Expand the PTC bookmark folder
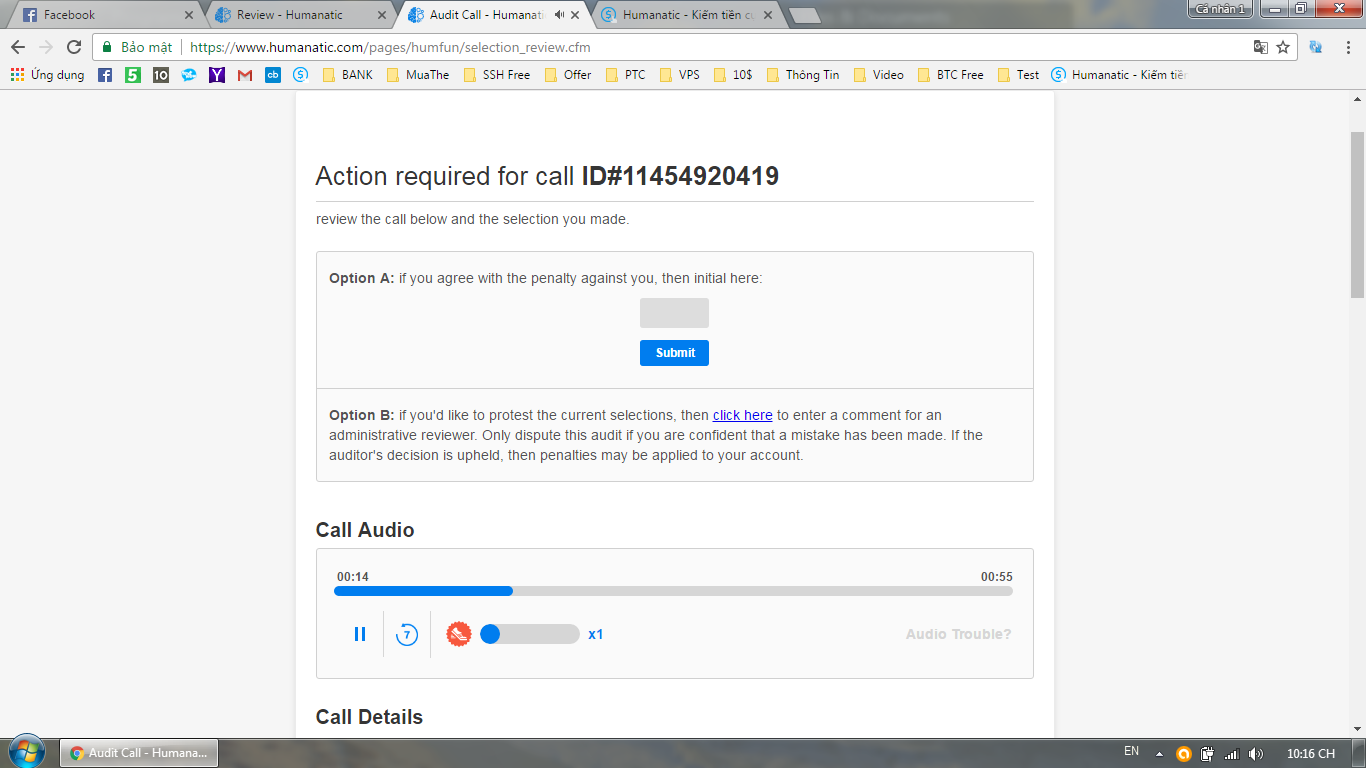1366x768 pixels. pos(626,75)
